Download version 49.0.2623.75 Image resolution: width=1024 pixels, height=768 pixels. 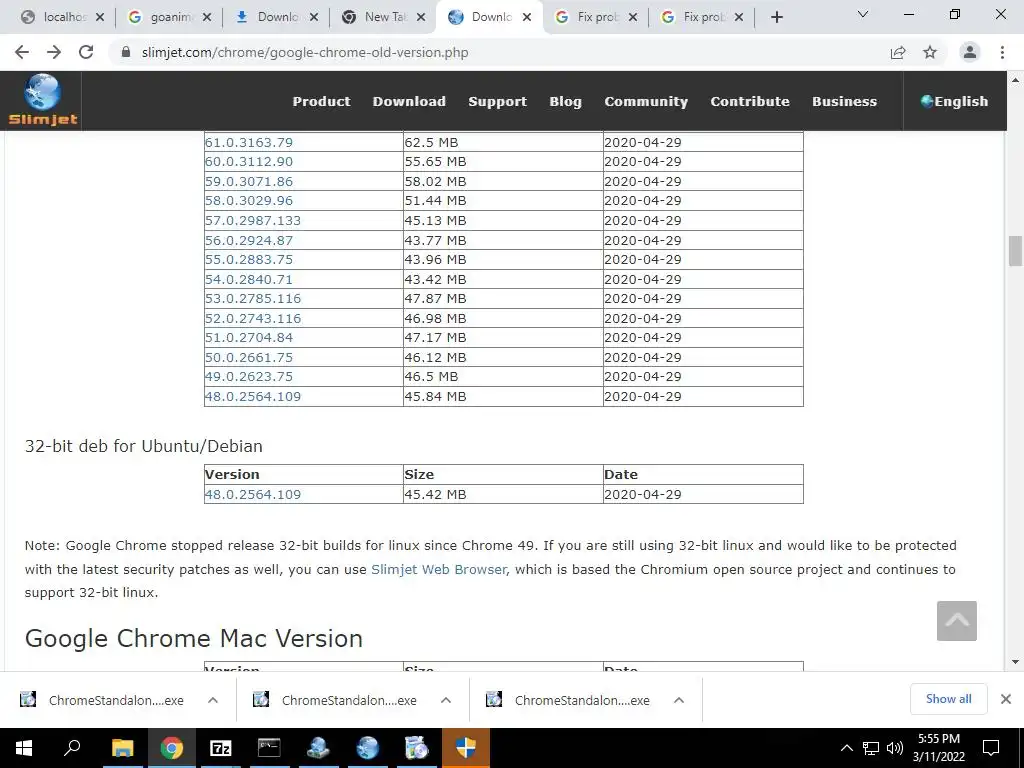click(x=249, y=377)
